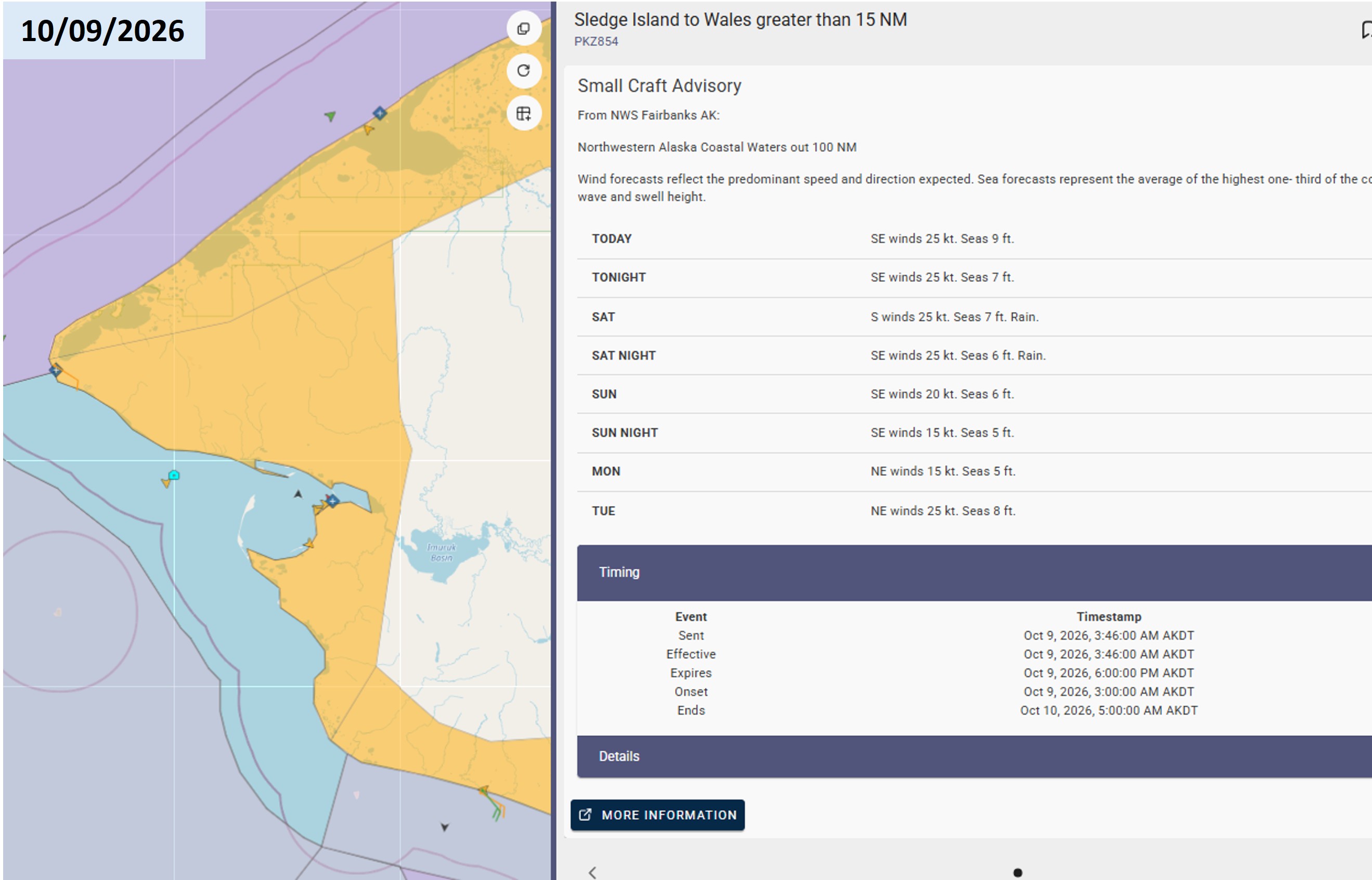Collapse the Timing section header
1372x880 pixels.
coord(974,572)
